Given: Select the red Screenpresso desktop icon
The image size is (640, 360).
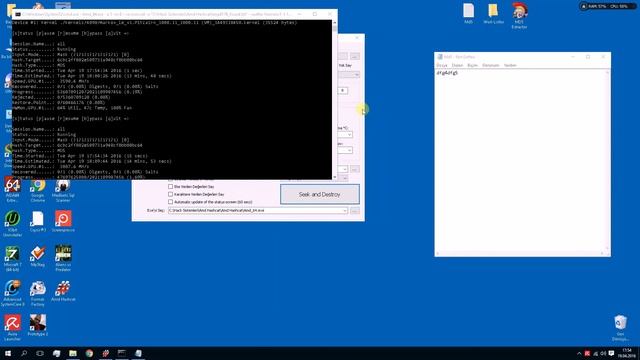Looking at the screenshot, I should tap(63, 221).
